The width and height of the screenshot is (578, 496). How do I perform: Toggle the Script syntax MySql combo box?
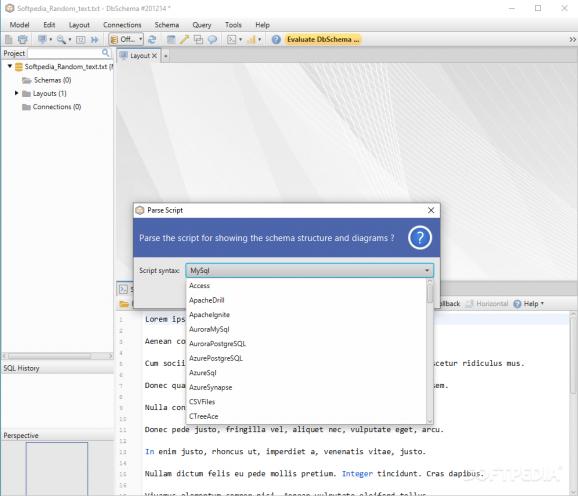(x=310, y=270)
